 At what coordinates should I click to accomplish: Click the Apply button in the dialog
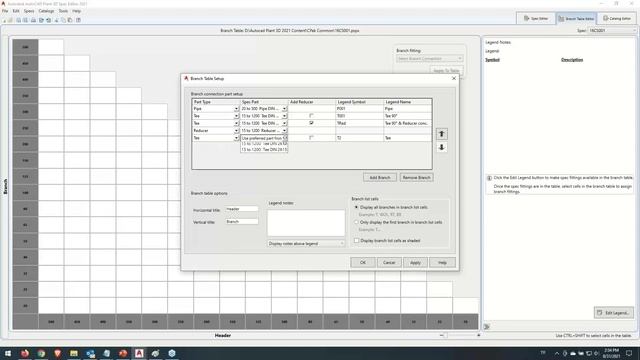click(415, 262)
